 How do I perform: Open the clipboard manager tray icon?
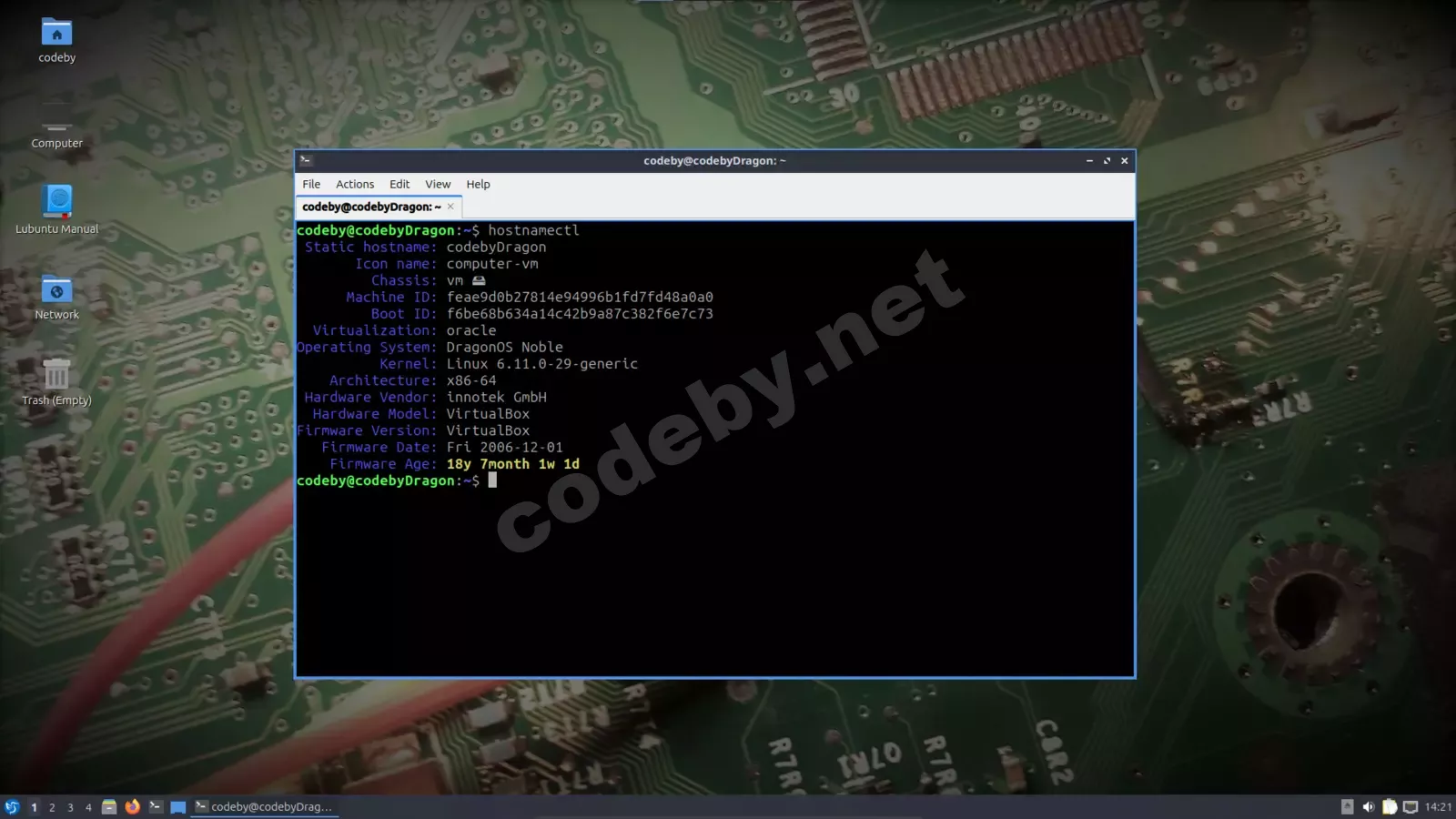click(1390, 807)
